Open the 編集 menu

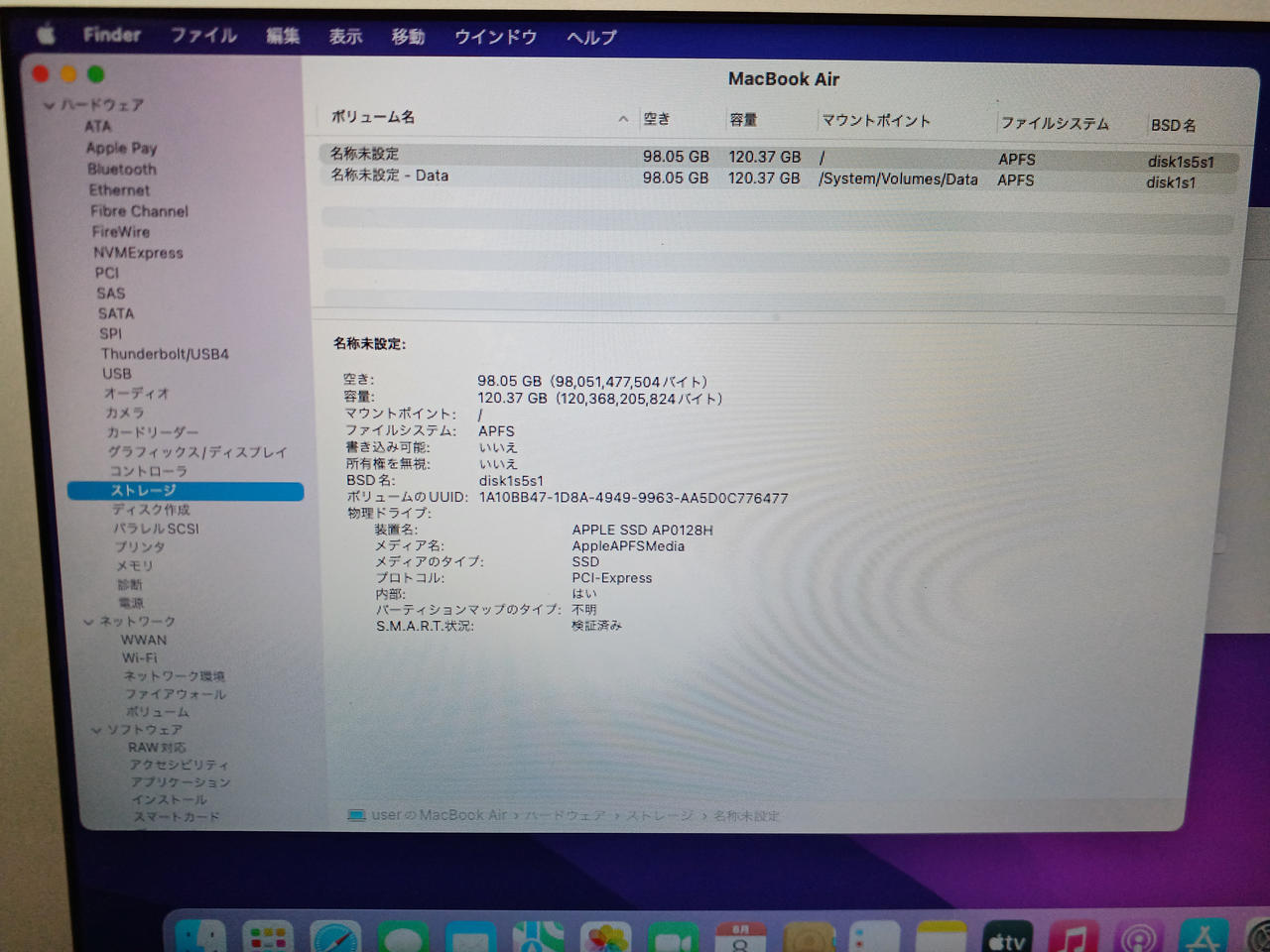[x=283, y=37]
